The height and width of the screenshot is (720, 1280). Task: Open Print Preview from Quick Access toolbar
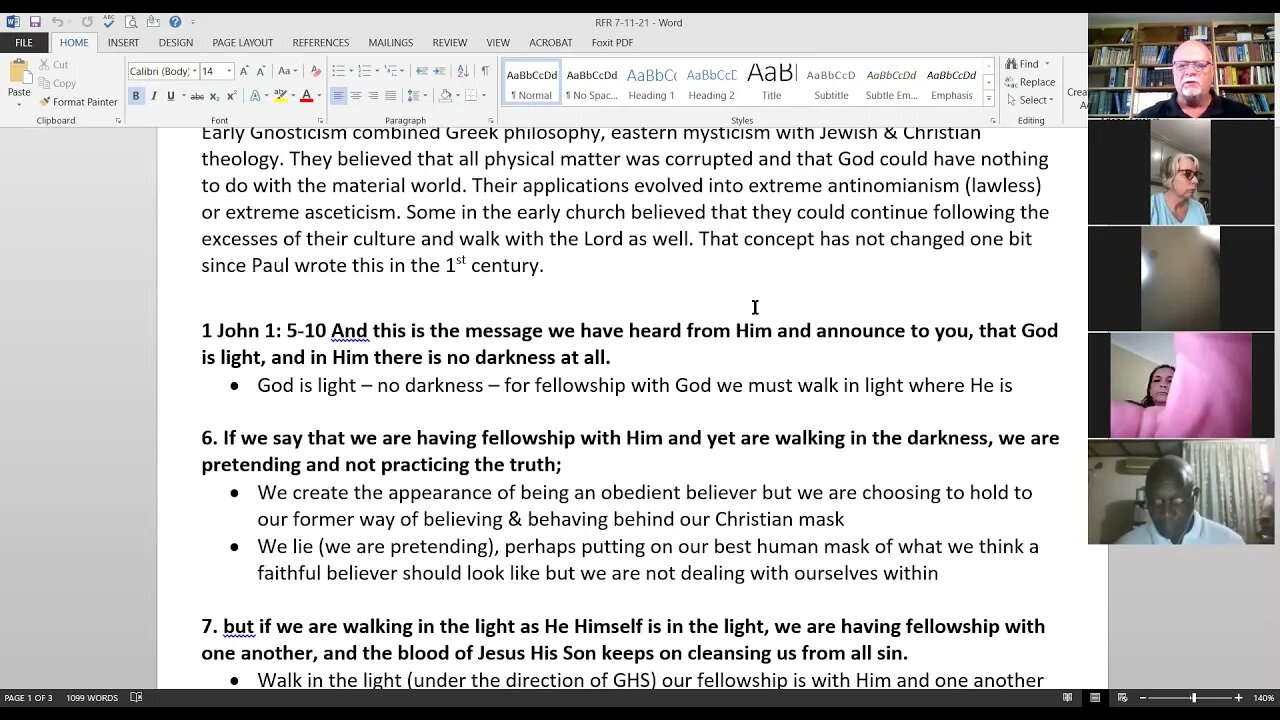pos(131,22)
